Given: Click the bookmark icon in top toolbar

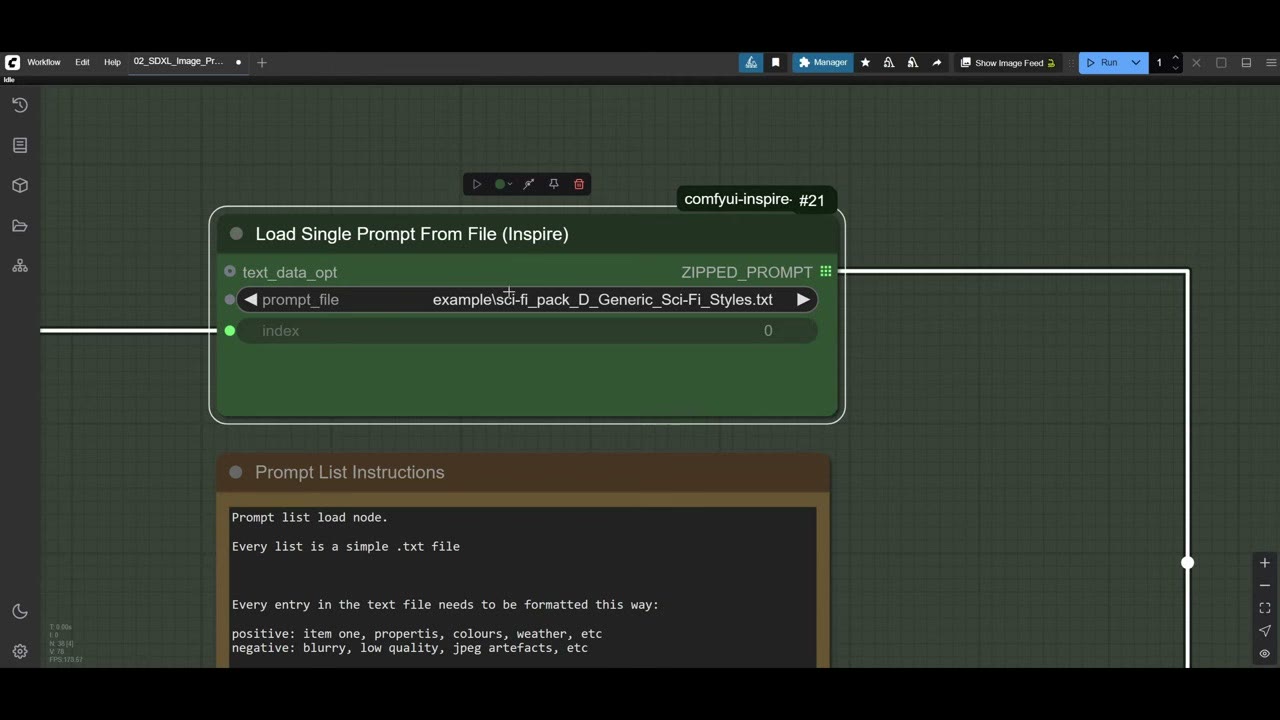Looking at the screenshot, I should [x=775, y=62].
